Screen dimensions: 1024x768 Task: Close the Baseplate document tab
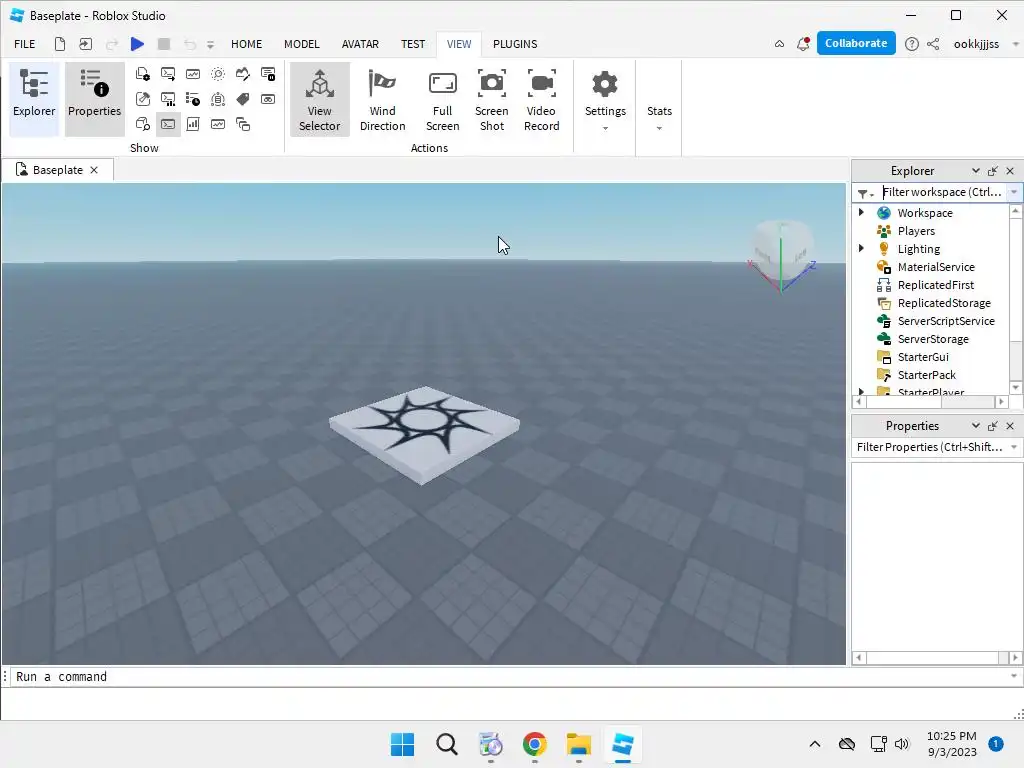point(94,170)
